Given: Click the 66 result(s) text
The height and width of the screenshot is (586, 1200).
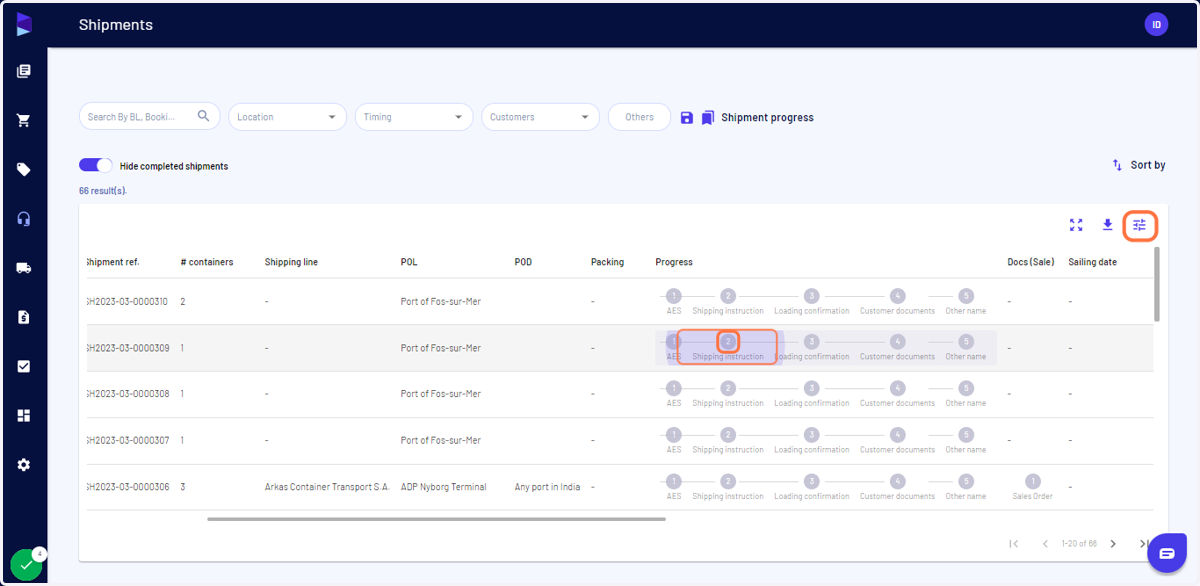Looking at the screenshot, I should (x=103, y=190).
